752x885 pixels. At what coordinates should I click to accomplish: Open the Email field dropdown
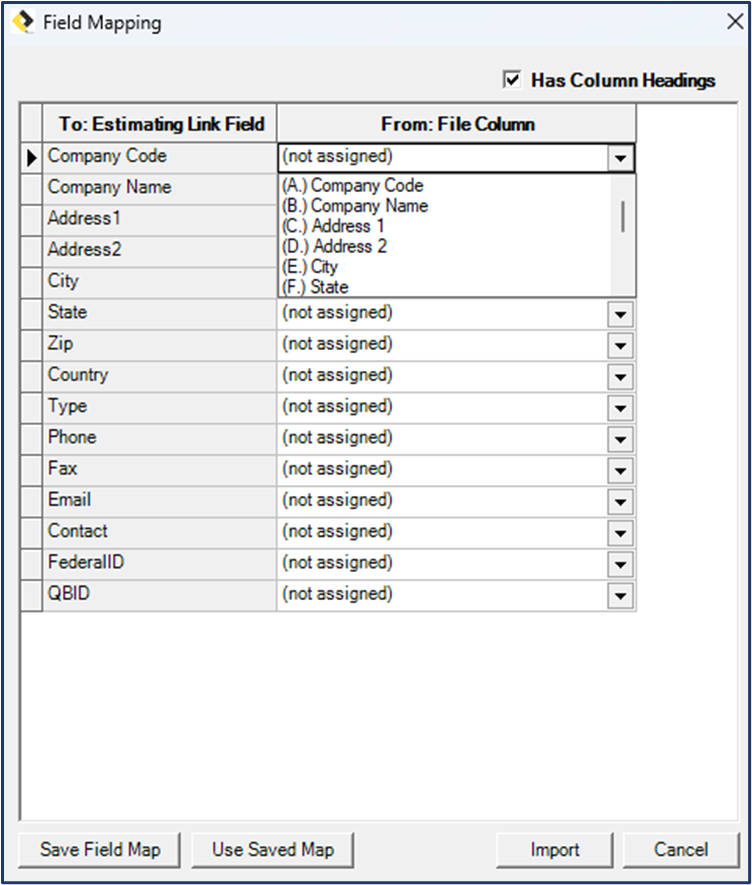(x=620, y=500)
